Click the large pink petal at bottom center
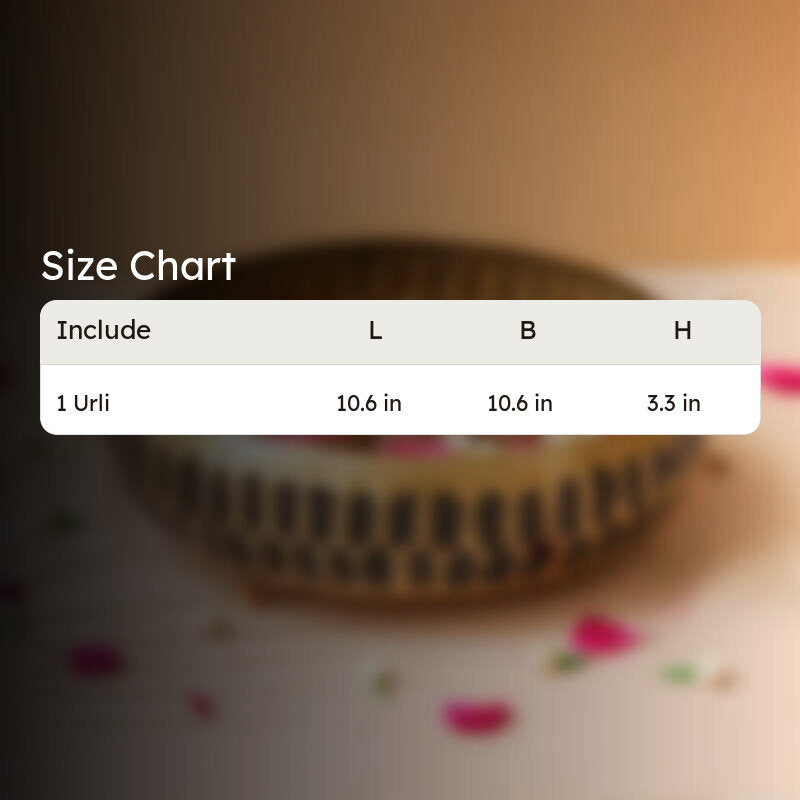This screenshot has width=800, height=800. [x=478, y=717]
